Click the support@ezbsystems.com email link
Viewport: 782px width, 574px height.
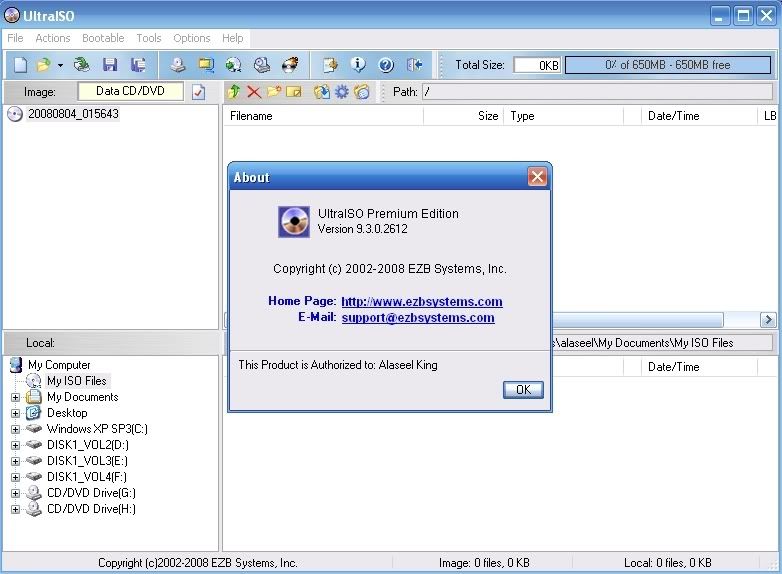[418, 318]
